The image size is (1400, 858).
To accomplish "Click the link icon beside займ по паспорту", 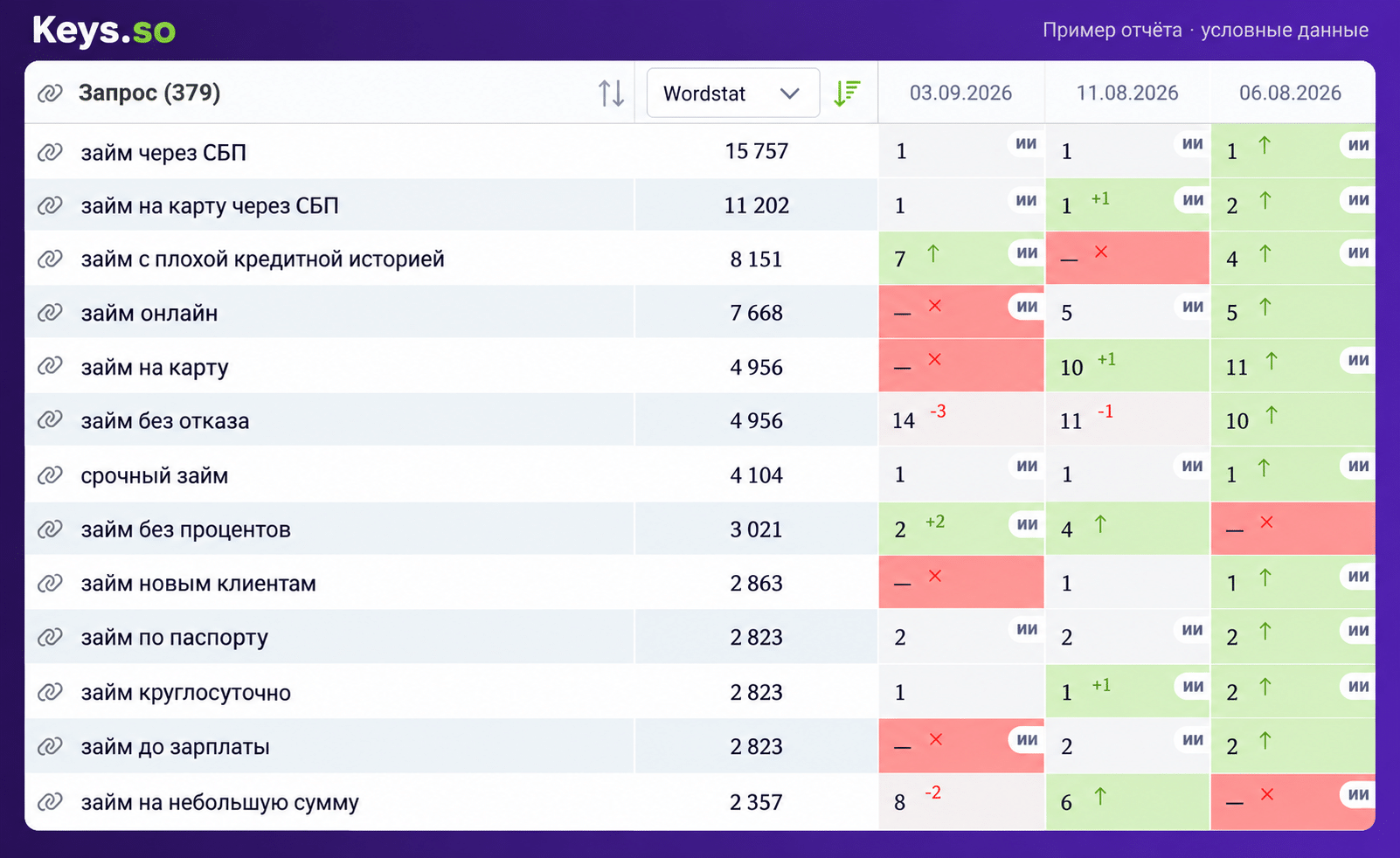I will (x=50, y=637).
